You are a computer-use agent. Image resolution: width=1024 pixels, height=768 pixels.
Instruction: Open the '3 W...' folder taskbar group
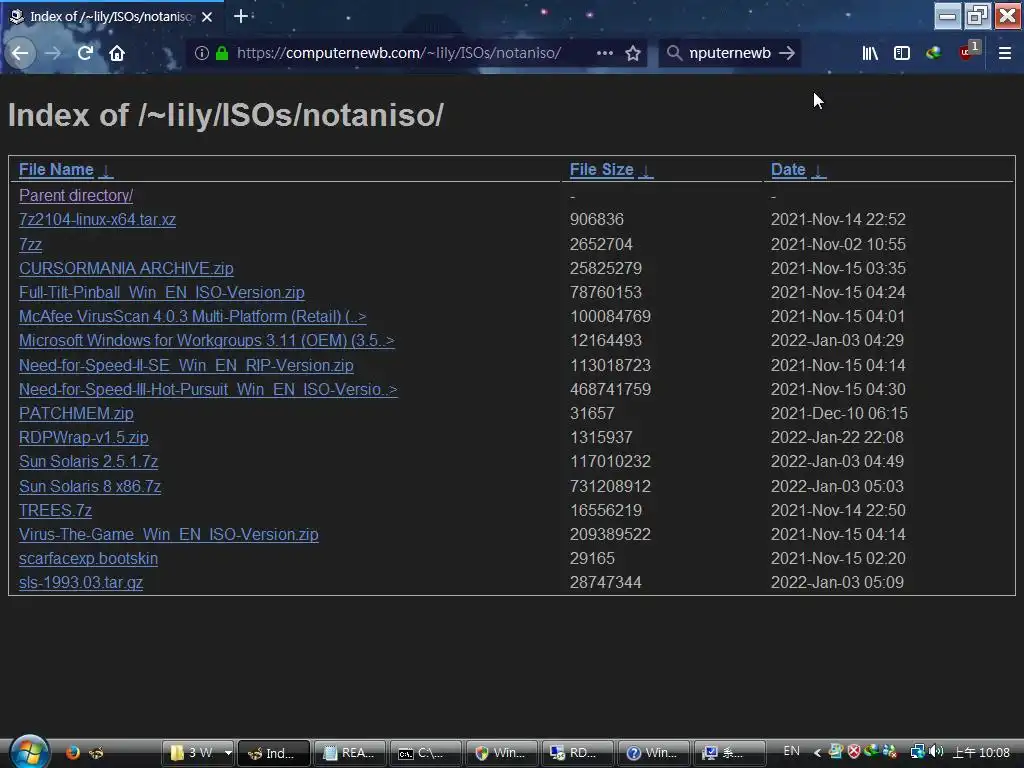point(192,753)
